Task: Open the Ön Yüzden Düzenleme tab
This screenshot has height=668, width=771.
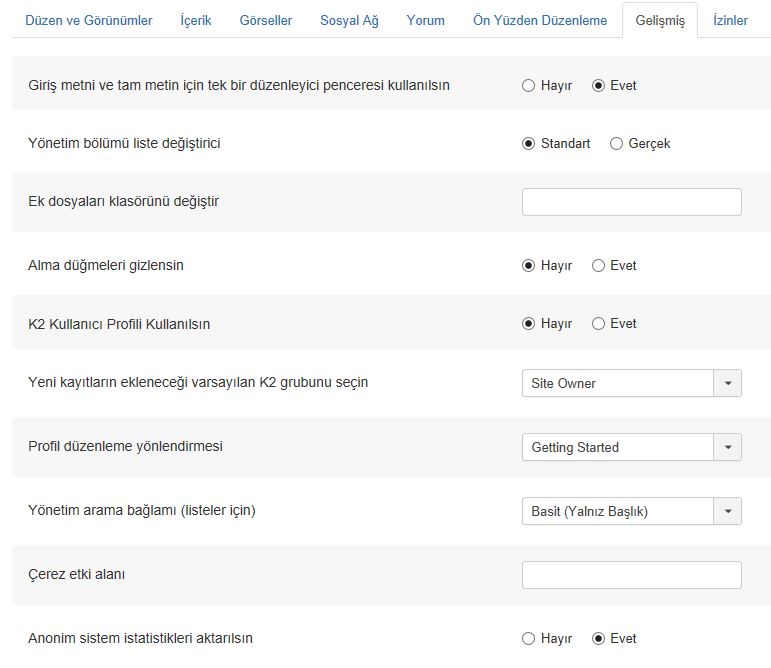Action: [x=540, y=20]
